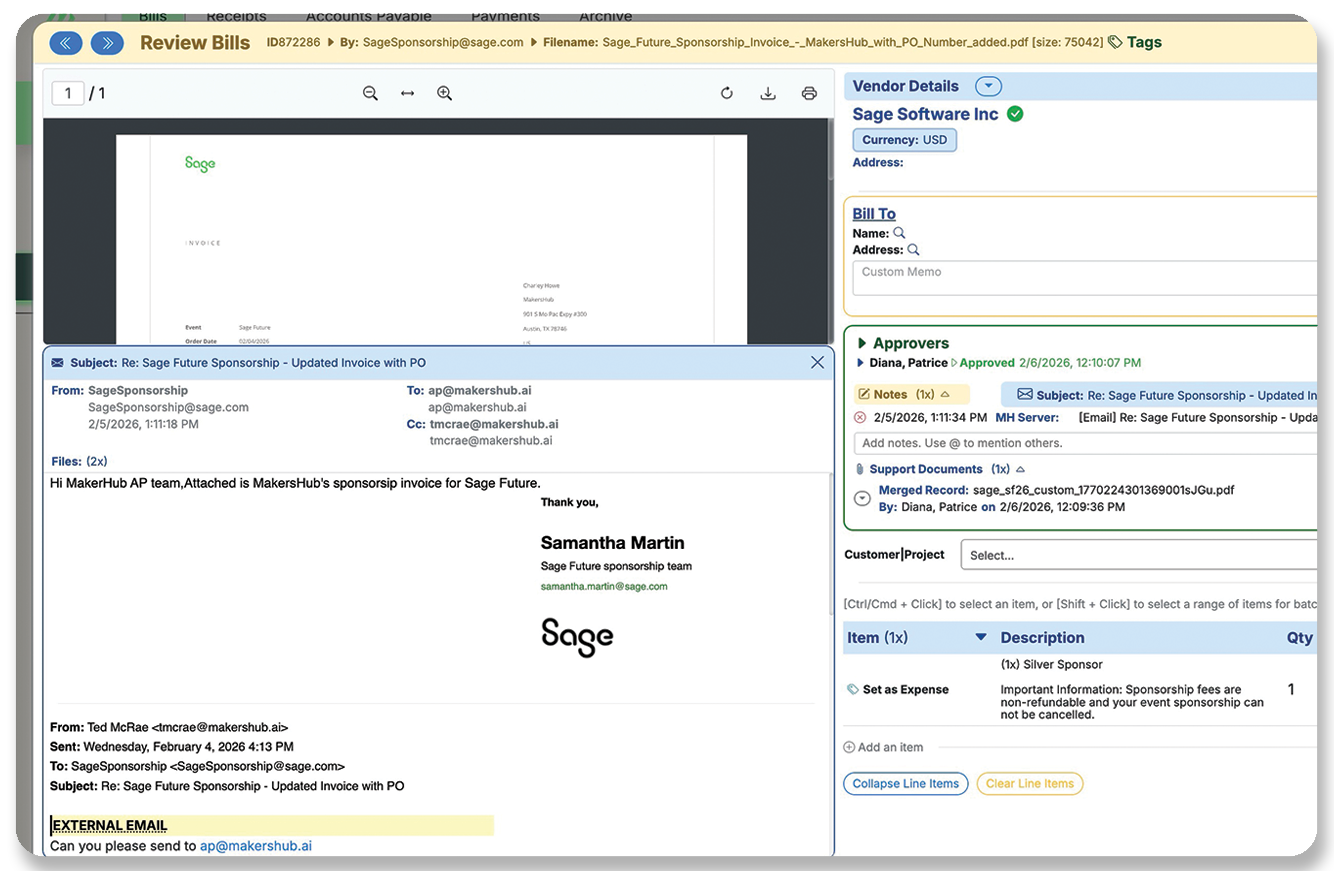Viewport: 1334px width, 871px height.
Task: Open the email Subject tab in Approvers panel
Action: coord(1160,395)
